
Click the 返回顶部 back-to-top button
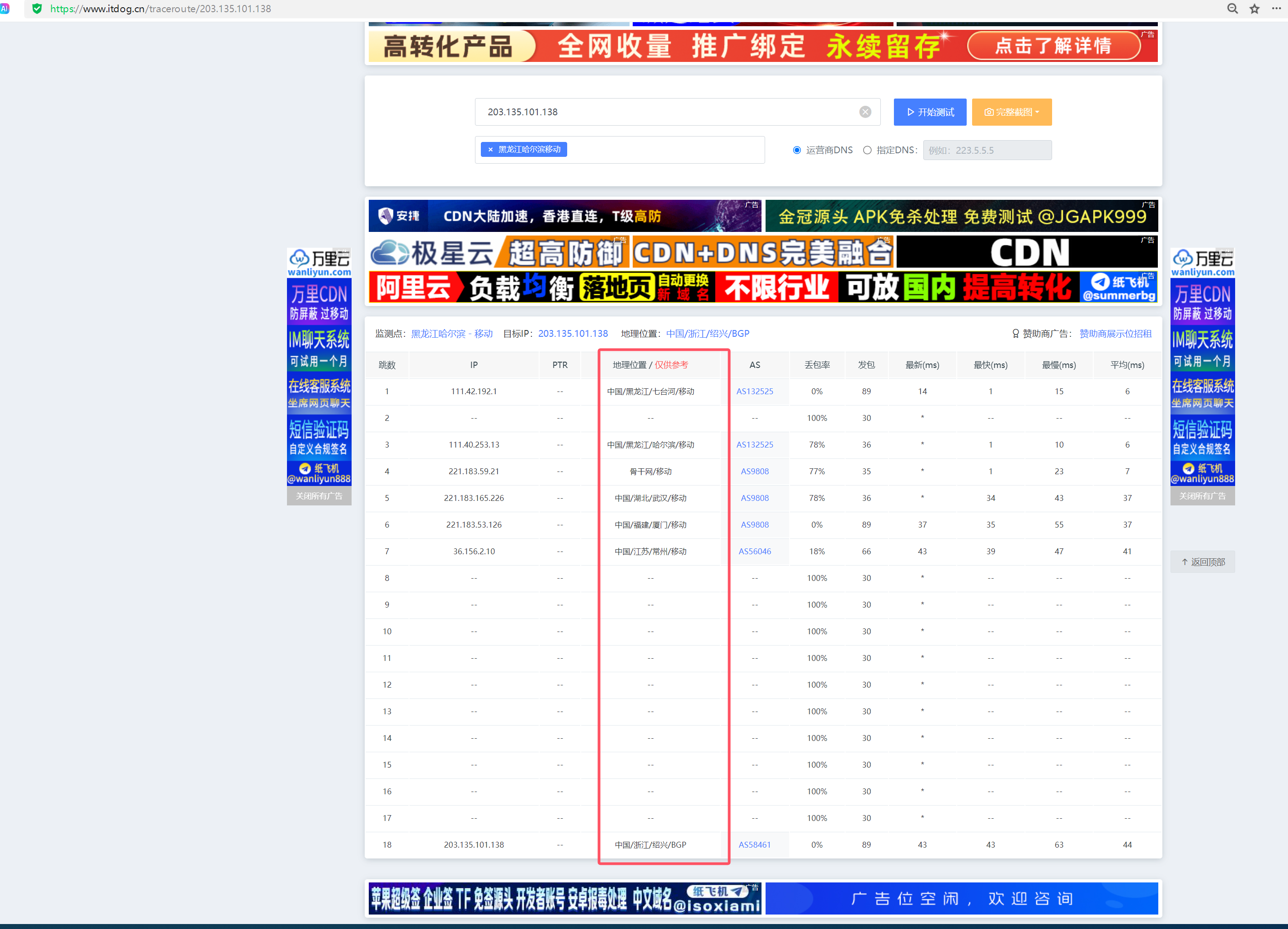point(1202,561)
